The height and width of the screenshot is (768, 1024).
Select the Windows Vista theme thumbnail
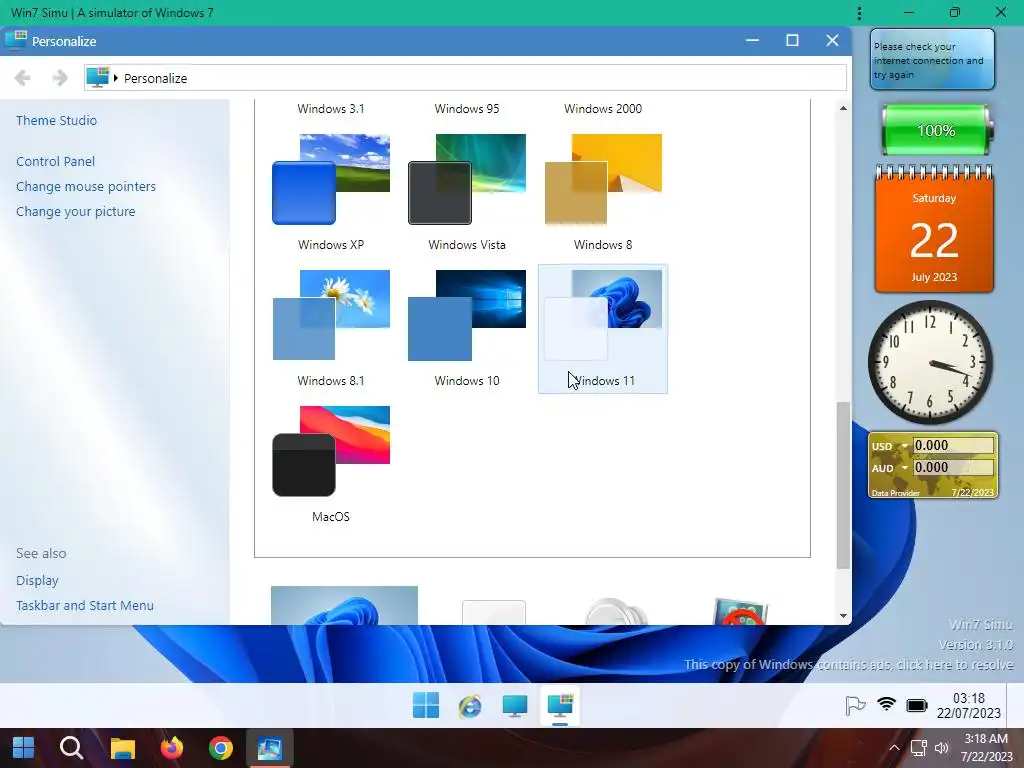[x=467, y=180]
